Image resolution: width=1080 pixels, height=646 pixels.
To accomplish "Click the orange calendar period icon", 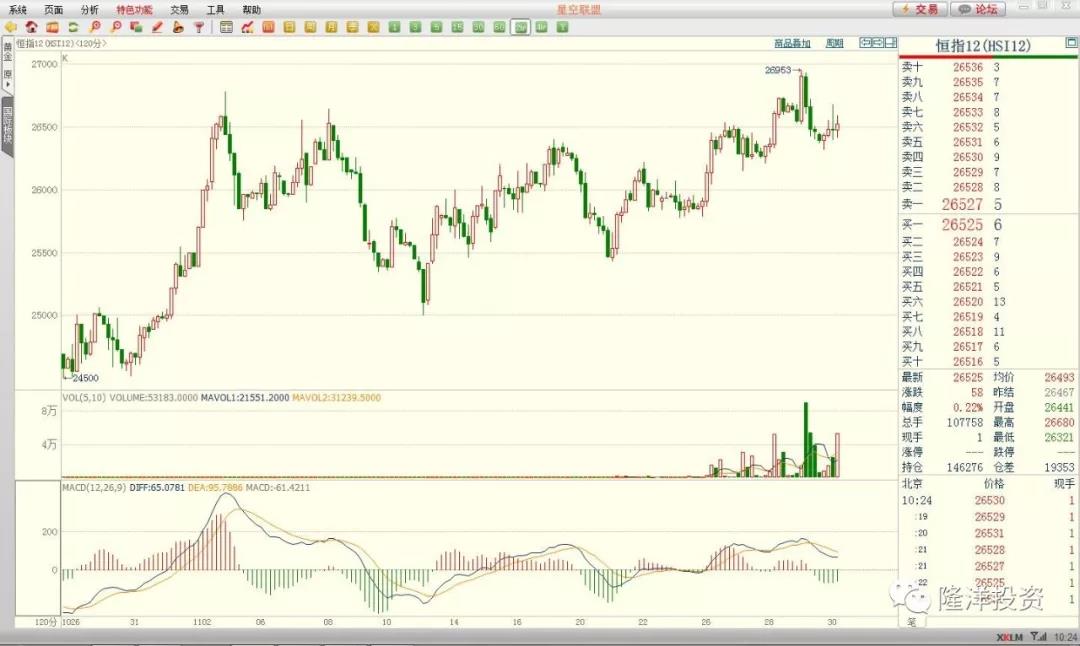I will (269, 28).
